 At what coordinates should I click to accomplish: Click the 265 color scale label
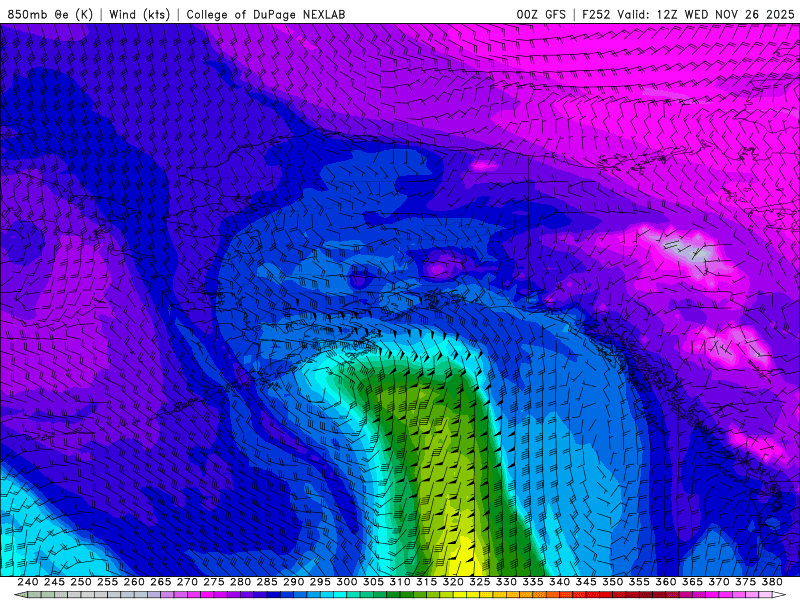[160, 582]
